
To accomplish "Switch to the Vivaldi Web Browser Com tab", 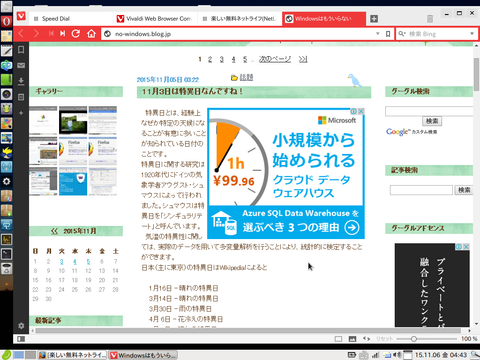I will coord(155,19).
